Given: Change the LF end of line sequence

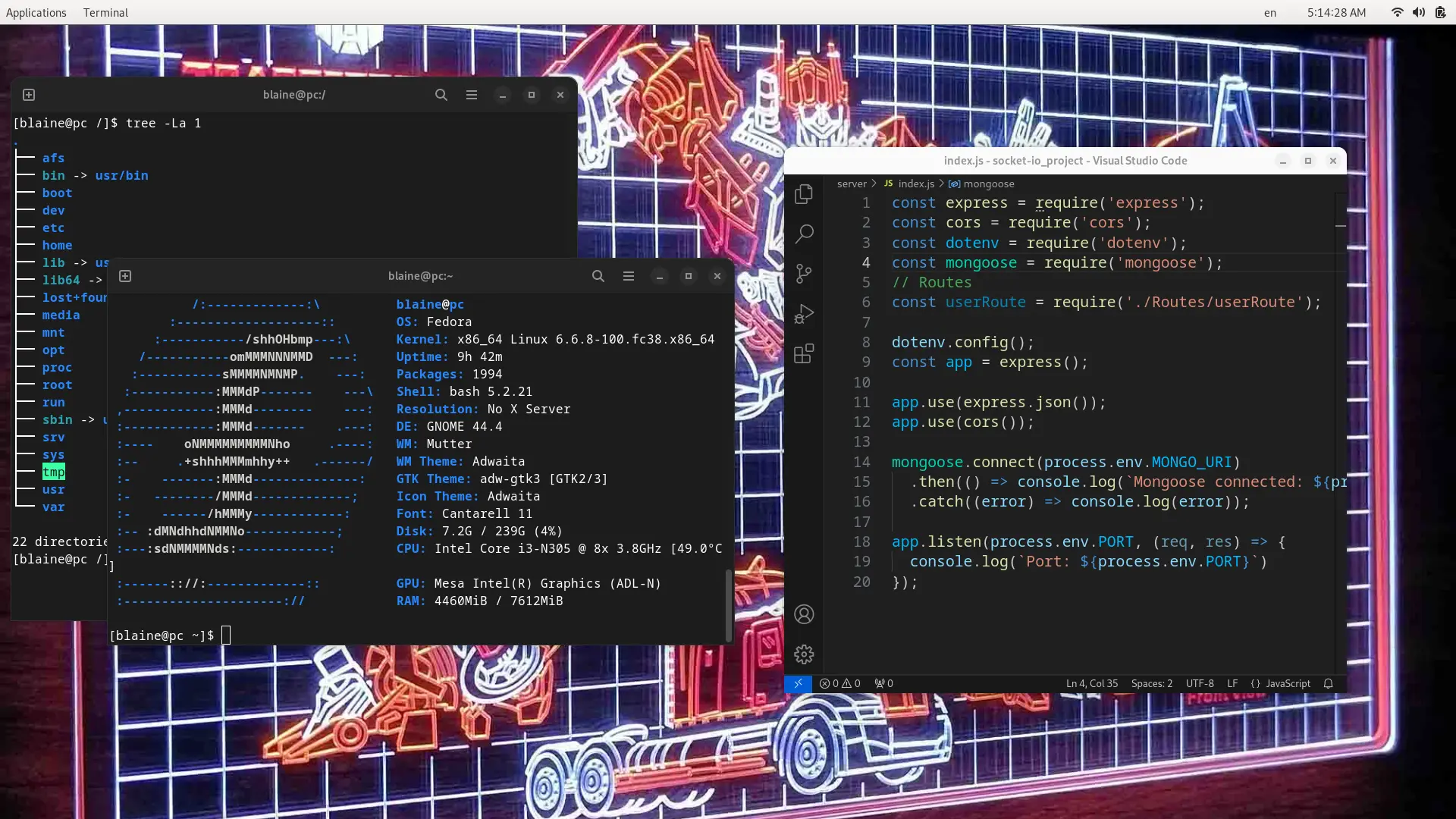Looking at the screenshot, I should [x=1232, y=683].
